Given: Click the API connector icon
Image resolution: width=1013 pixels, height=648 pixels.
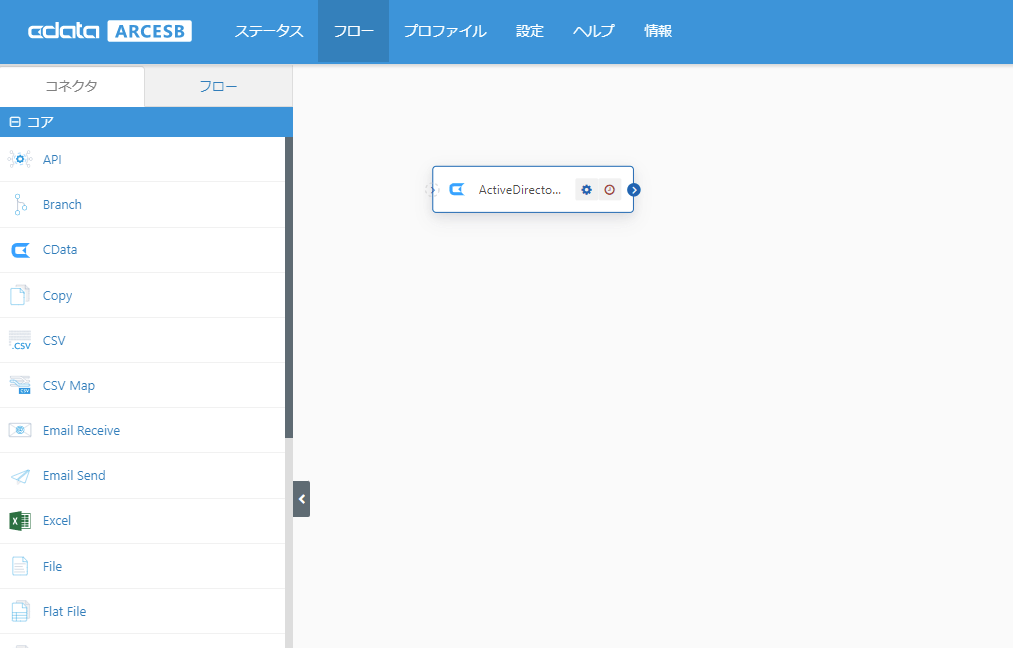Looking at the screenshot, I should (x=20, y=159).
